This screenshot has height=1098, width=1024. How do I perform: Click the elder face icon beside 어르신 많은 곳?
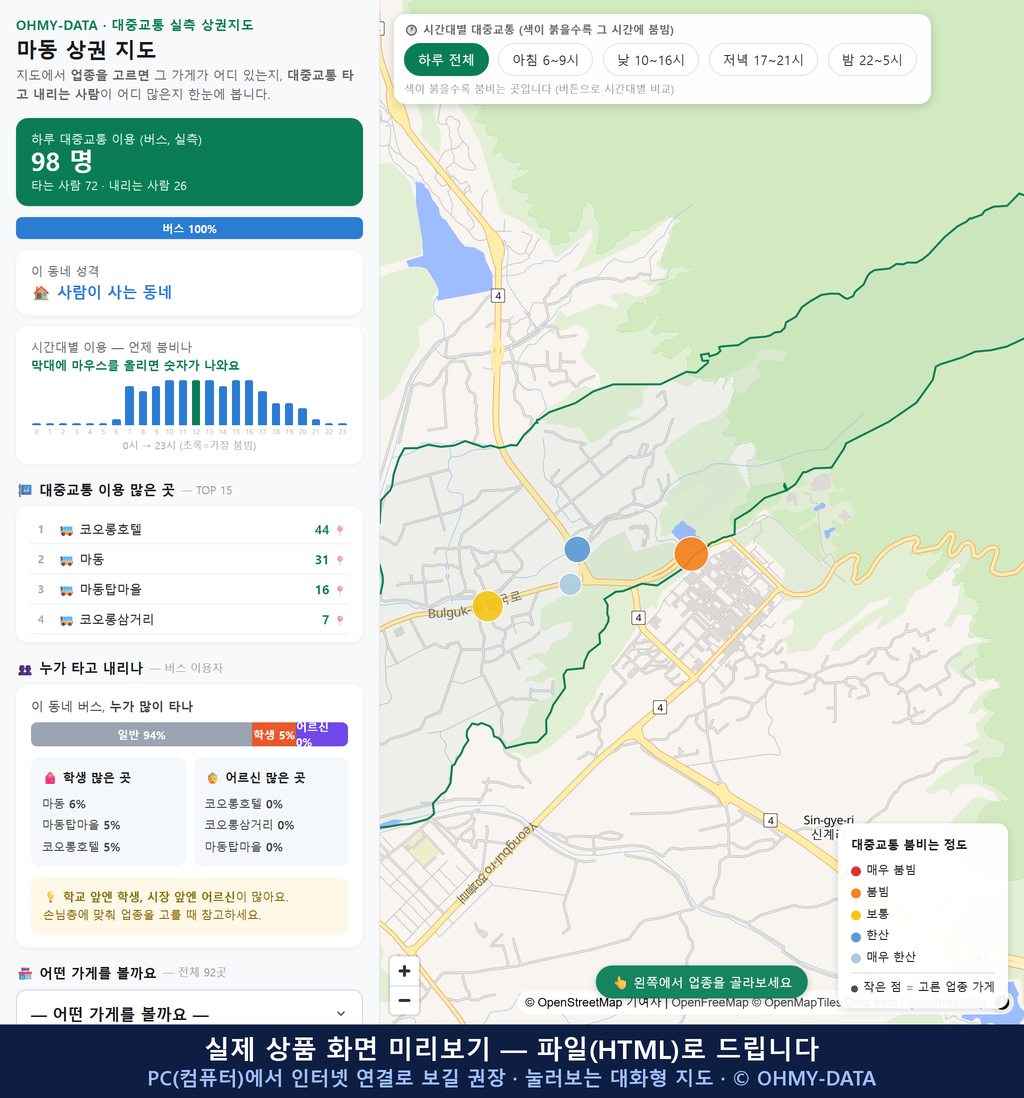pyautogui.click(x=212, y=778)
